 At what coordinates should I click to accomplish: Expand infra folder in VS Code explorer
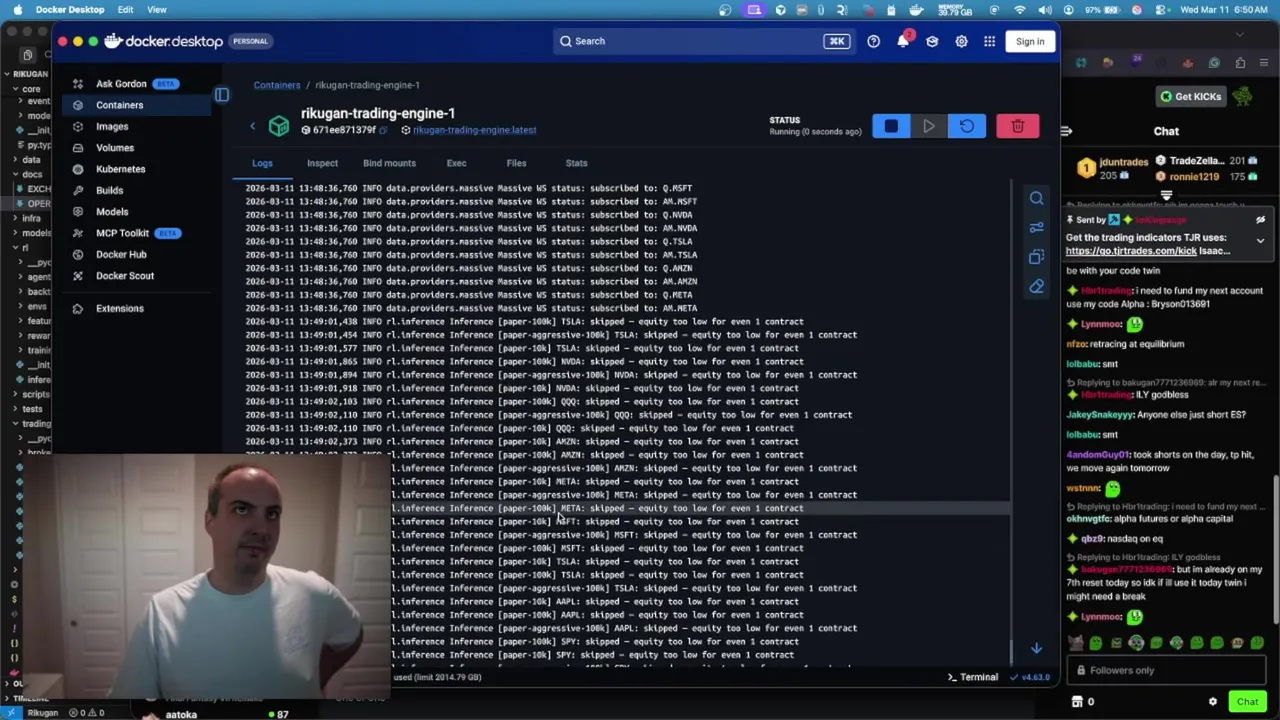point(31,218)
